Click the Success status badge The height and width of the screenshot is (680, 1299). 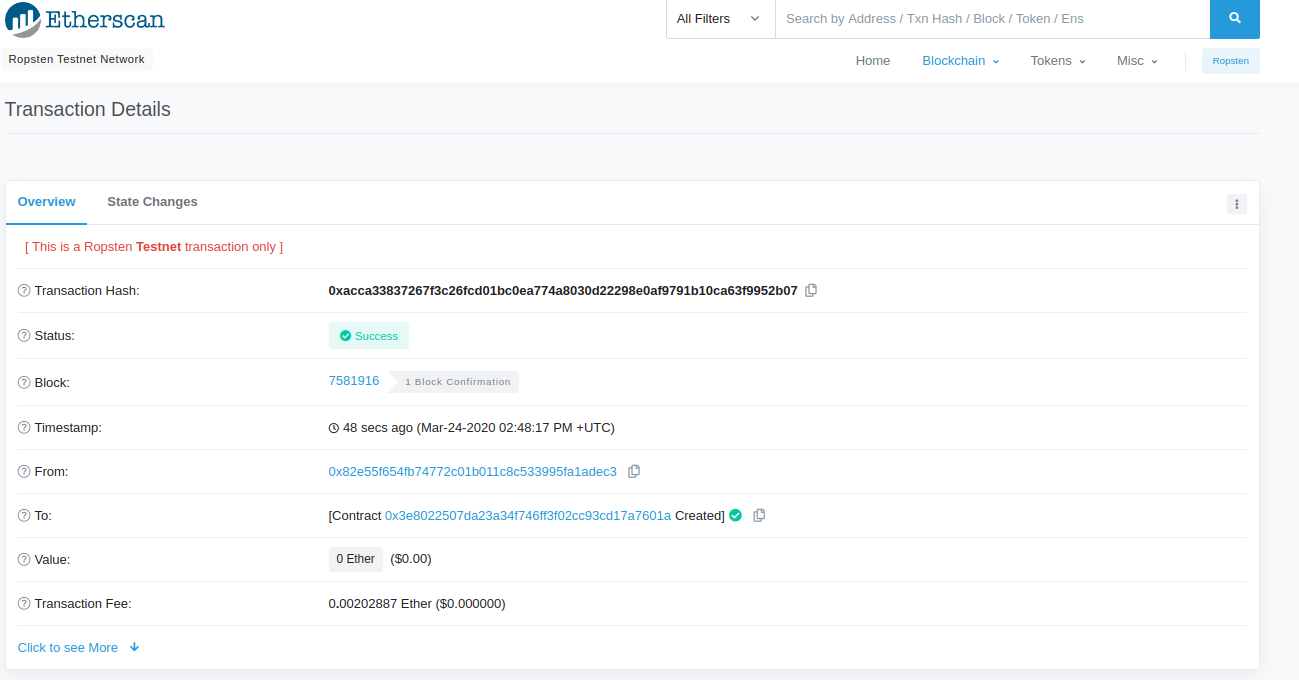click(x=369, y=336)
